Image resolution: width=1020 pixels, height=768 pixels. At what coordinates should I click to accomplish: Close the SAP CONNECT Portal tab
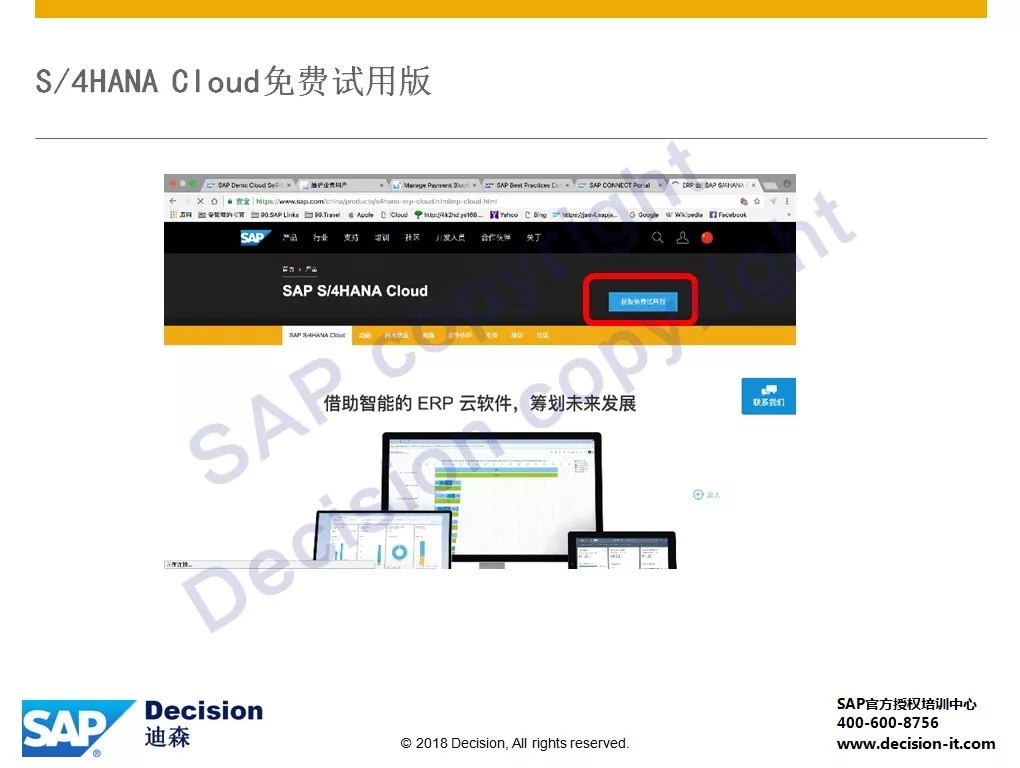pos(660,185)
